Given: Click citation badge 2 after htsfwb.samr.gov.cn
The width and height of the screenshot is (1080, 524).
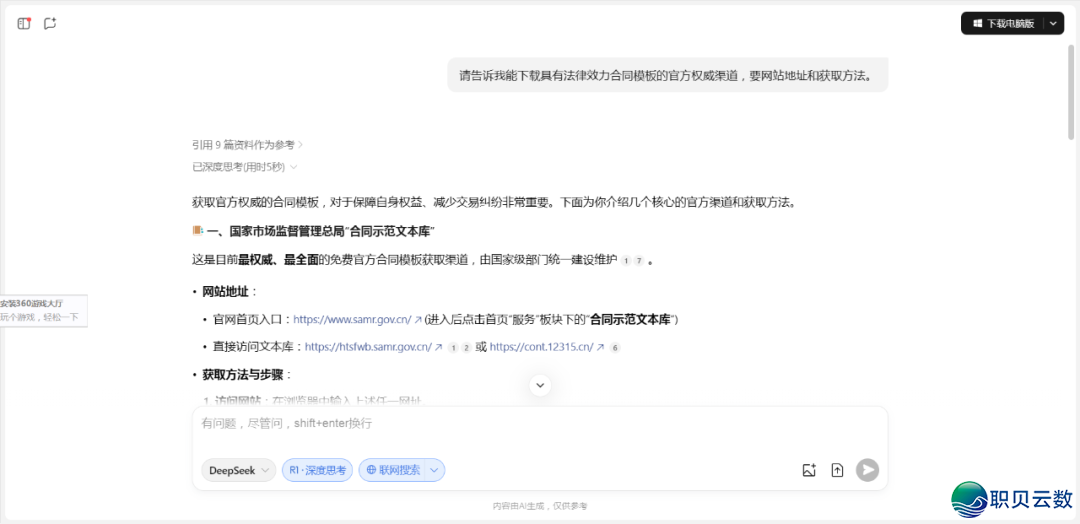Looking at the screenshot, I should pyautogui.click(x=466, y=348).
